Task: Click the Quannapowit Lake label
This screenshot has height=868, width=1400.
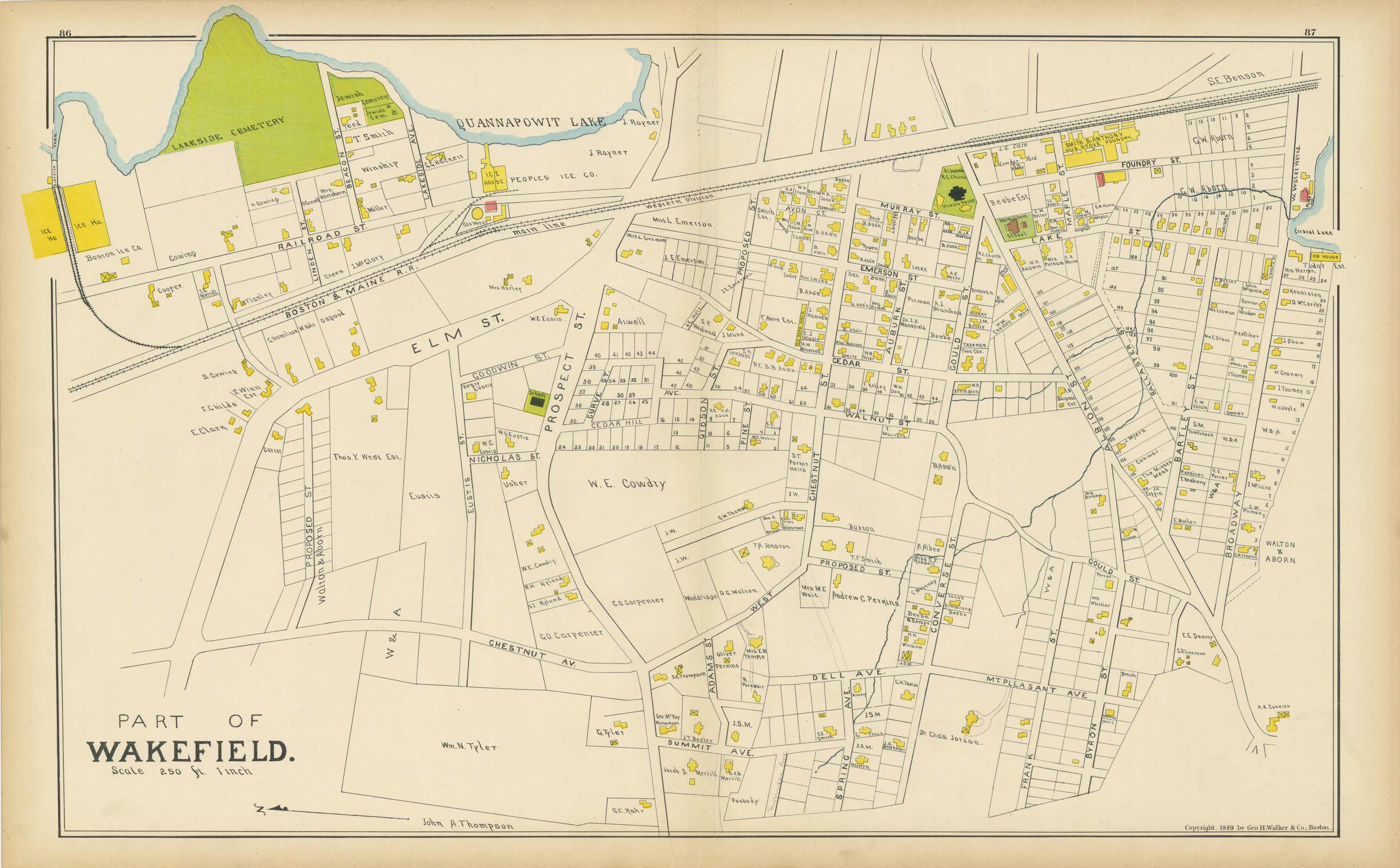Action: coord(531,122)
